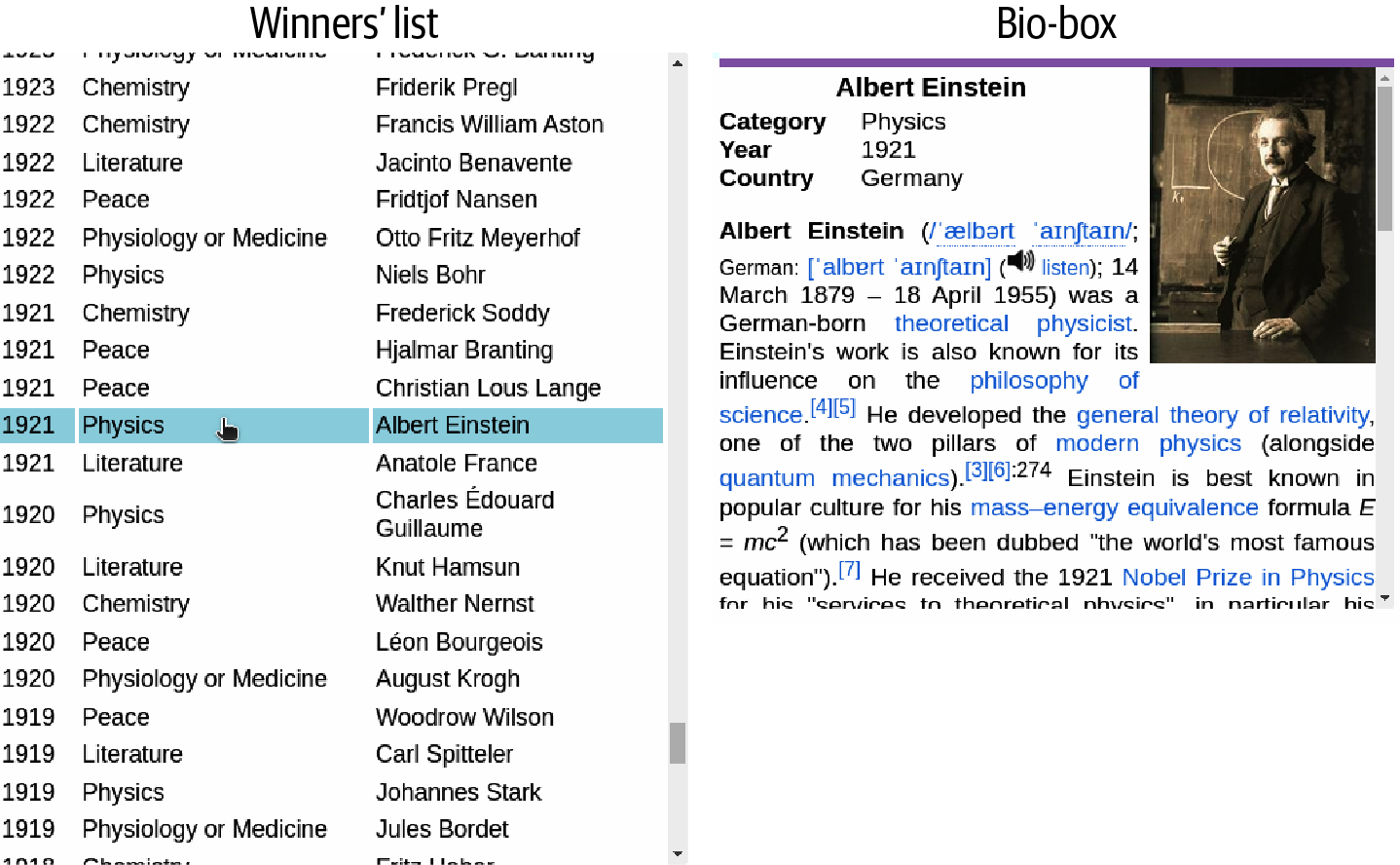
Task: Open the quantum mechanics link
Action: point(834,478)
